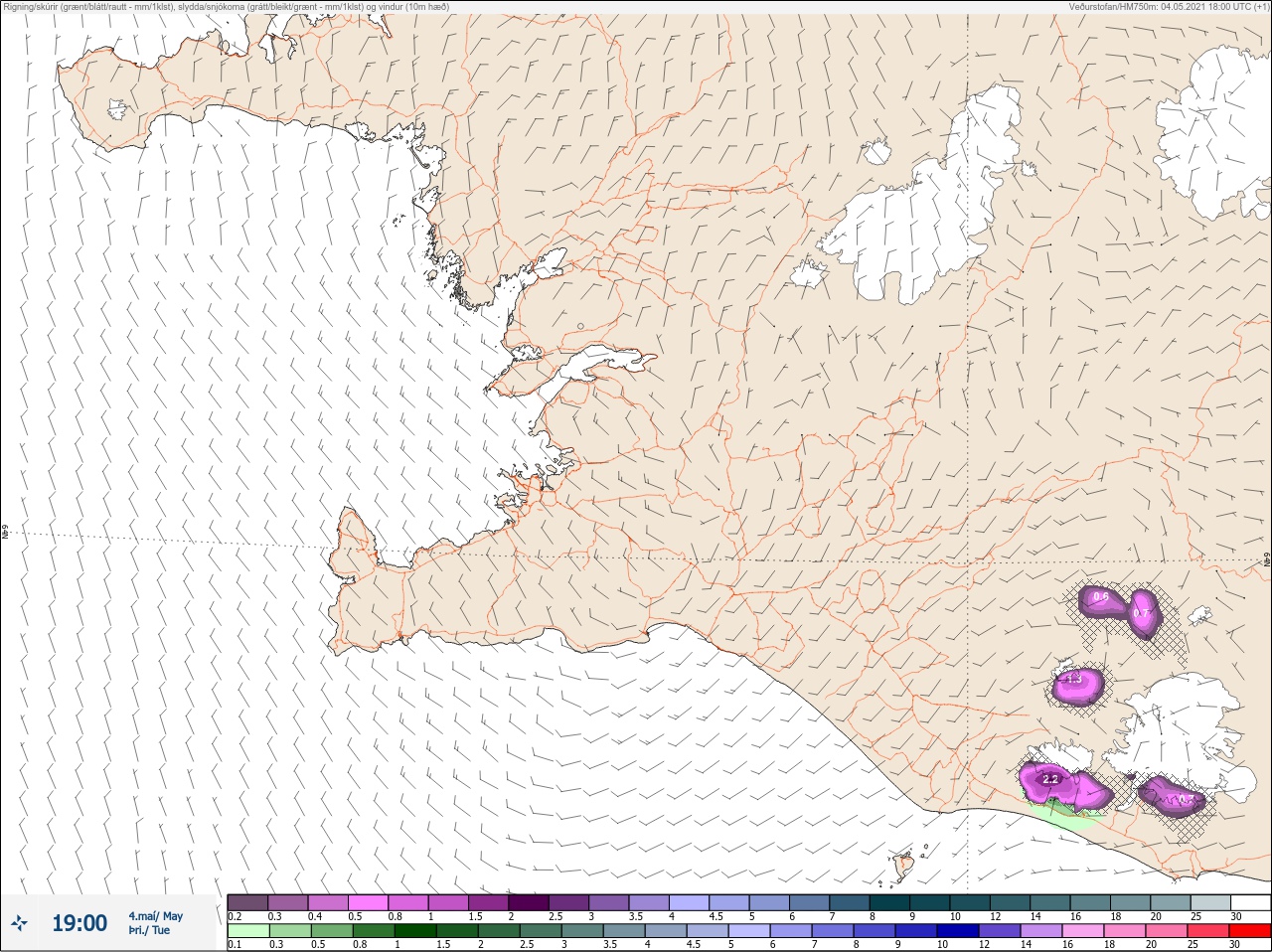This screenshot has width=1272, height=952.
Task: Click the 64° latitude label on the right edge
Action: (x=1266, y=559)
